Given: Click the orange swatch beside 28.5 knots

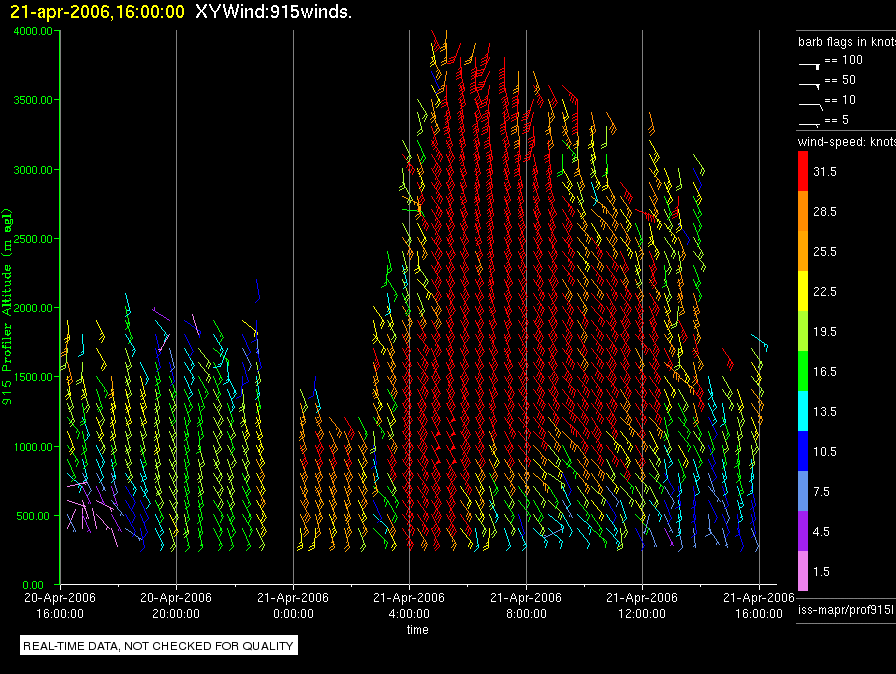Looking at the screenshot, I should (x=802, y=212).
